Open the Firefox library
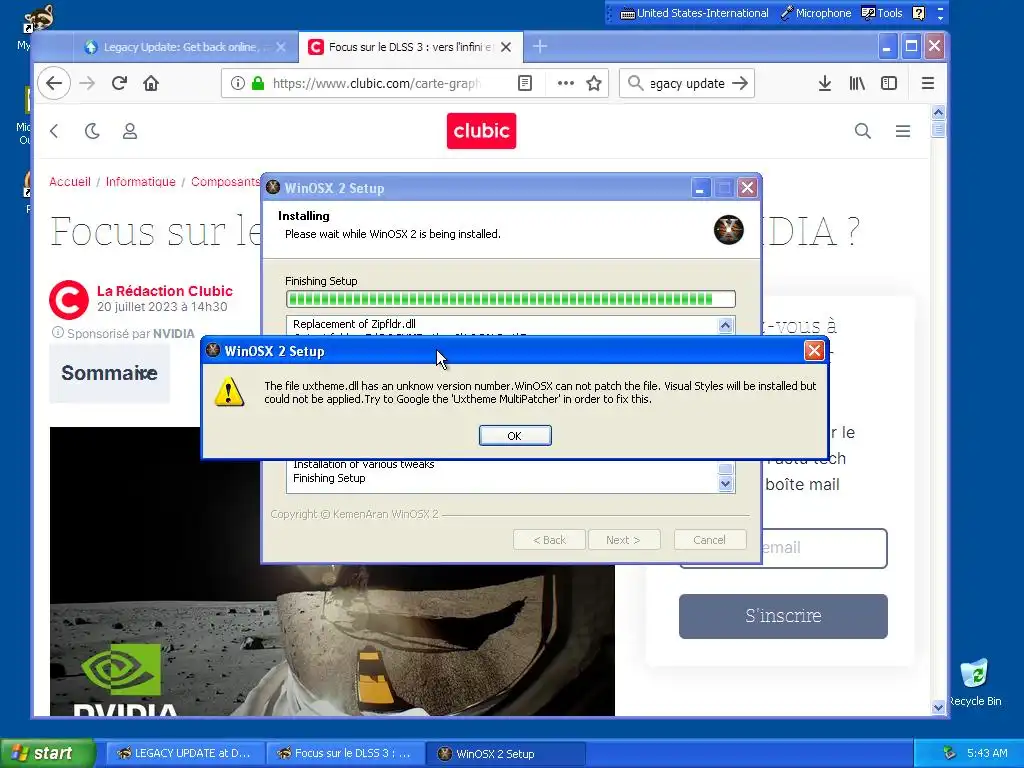The image size is (1024, 768). [x=857, y=83]
